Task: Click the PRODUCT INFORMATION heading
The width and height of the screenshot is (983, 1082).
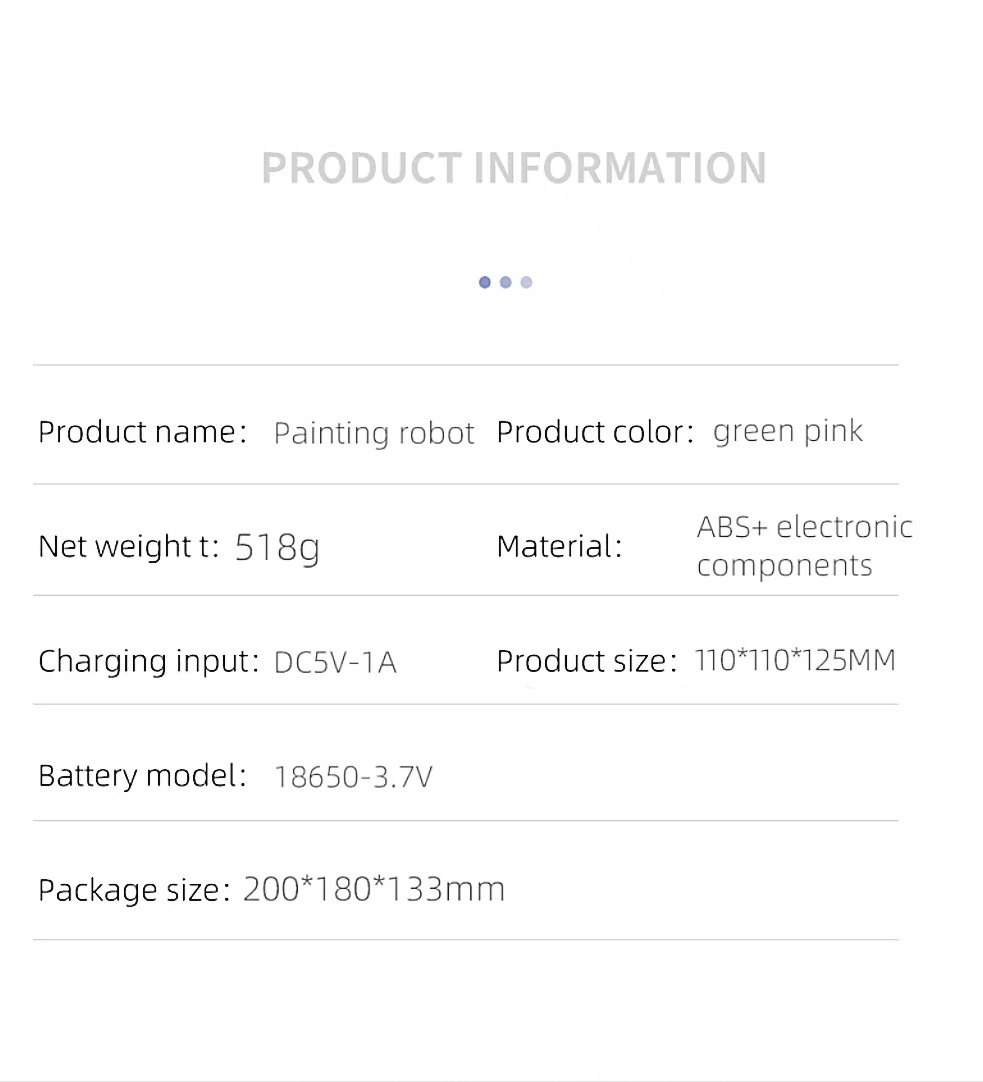Action: tap(514, 168)
